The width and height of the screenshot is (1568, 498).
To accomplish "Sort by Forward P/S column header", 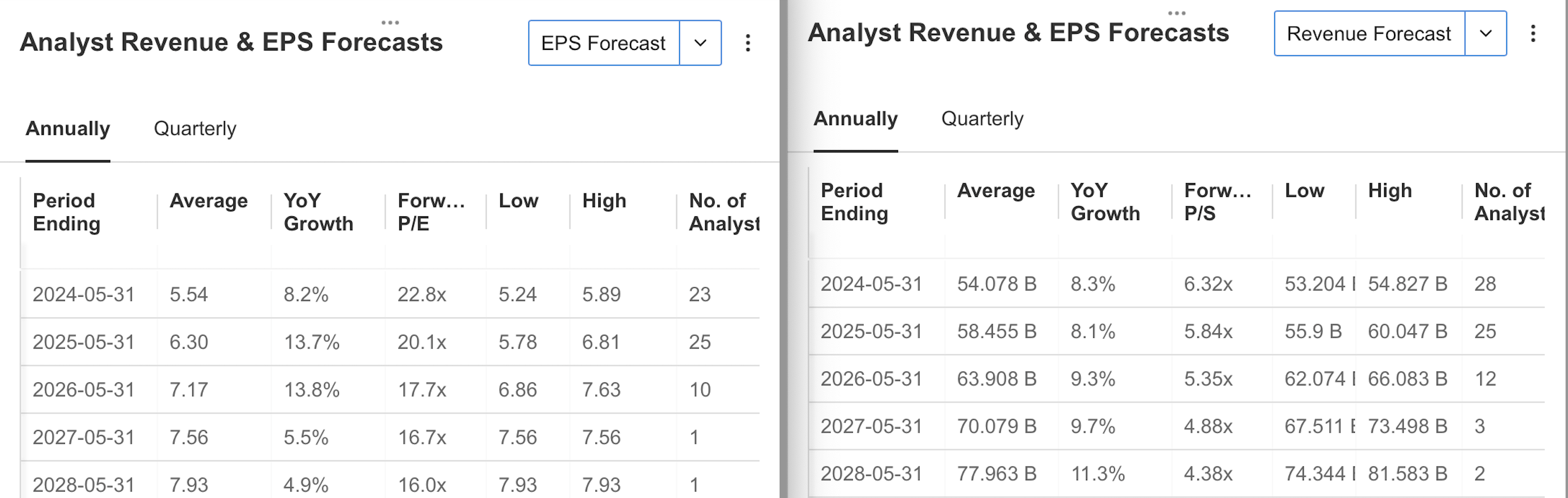I will [1217, 202].
